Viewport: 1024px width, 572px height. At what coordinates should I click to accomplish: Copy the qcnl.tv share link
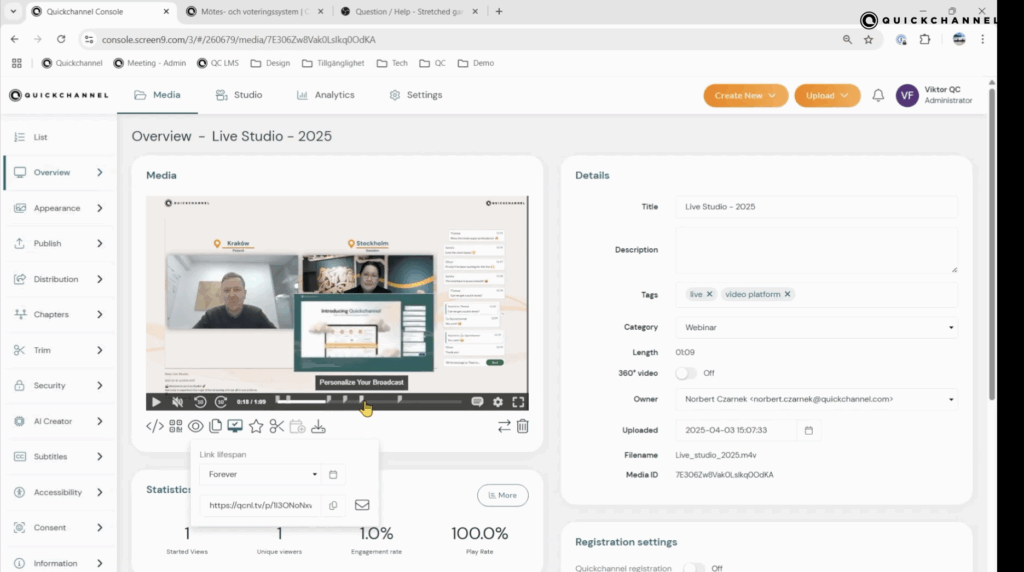333,505
